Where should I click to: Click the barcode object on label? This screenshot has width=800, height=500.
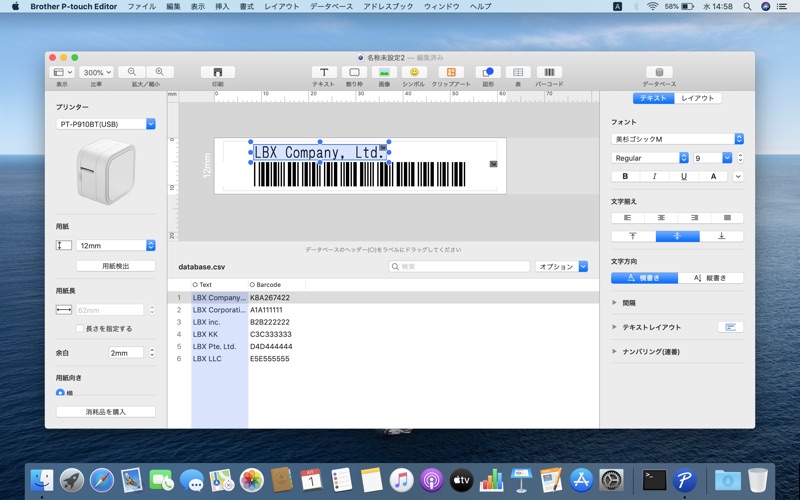coord(360,174)
